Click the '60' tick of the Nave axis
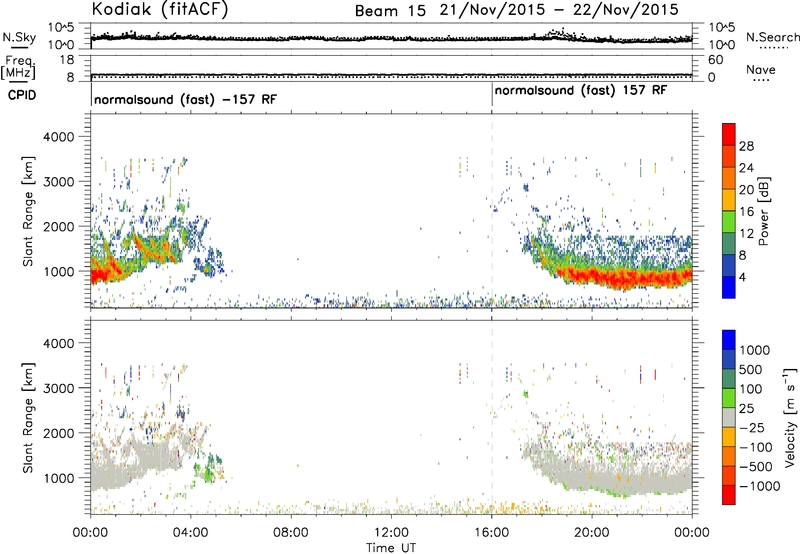This screenshot has height=554, width=800. 715,60
